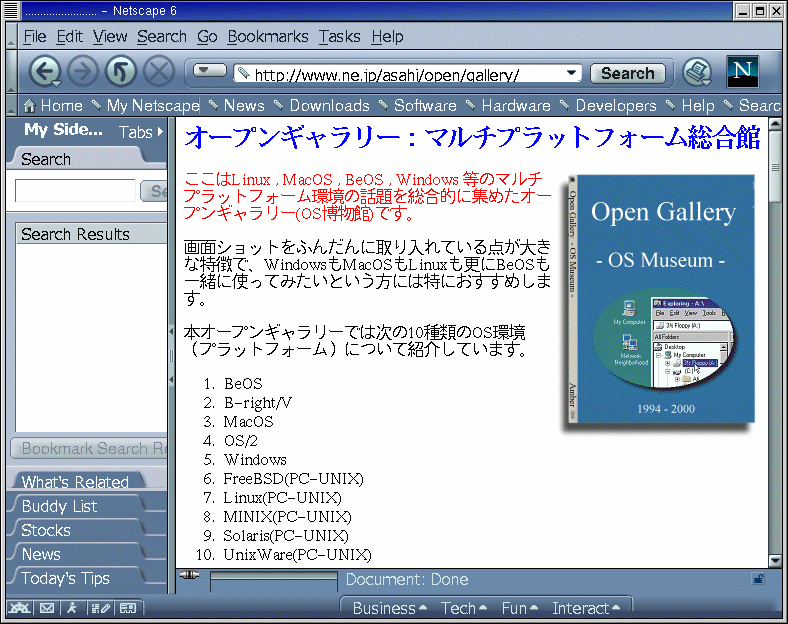788x624 pixels.
Task: Click the sidebar search submit button
Action: 154,191
